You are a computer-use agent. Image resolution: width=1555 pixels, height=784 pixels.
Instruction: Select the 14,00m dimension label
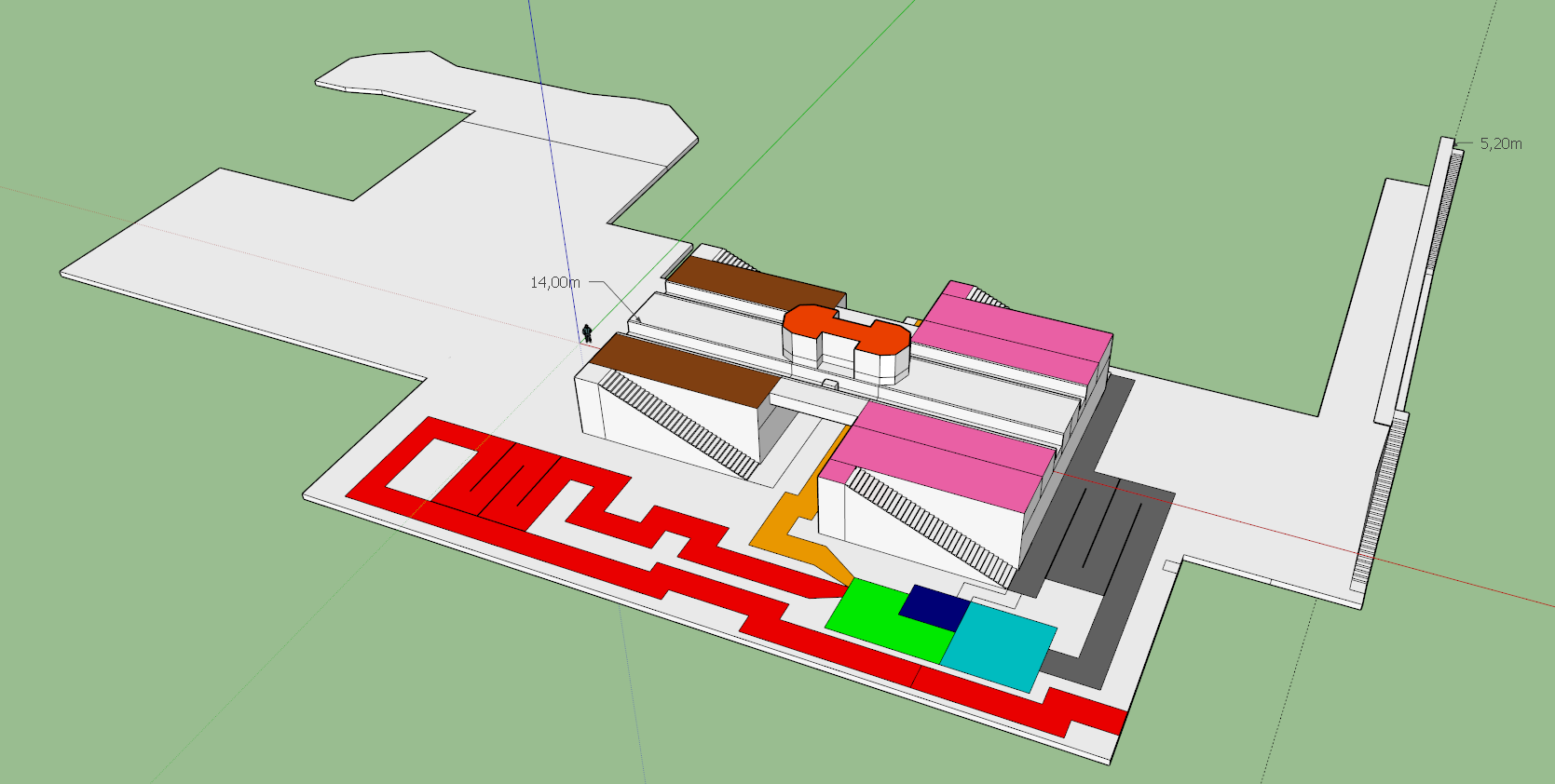[554, 282]
